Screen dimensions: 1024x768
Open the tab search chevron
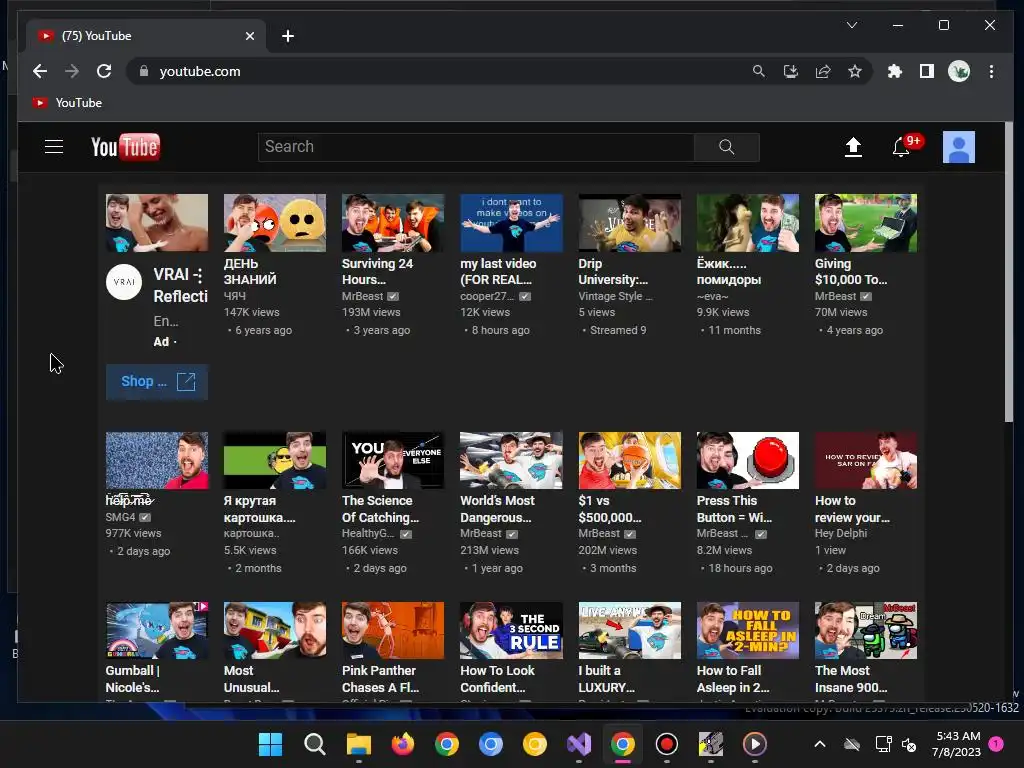pos(852,25)
